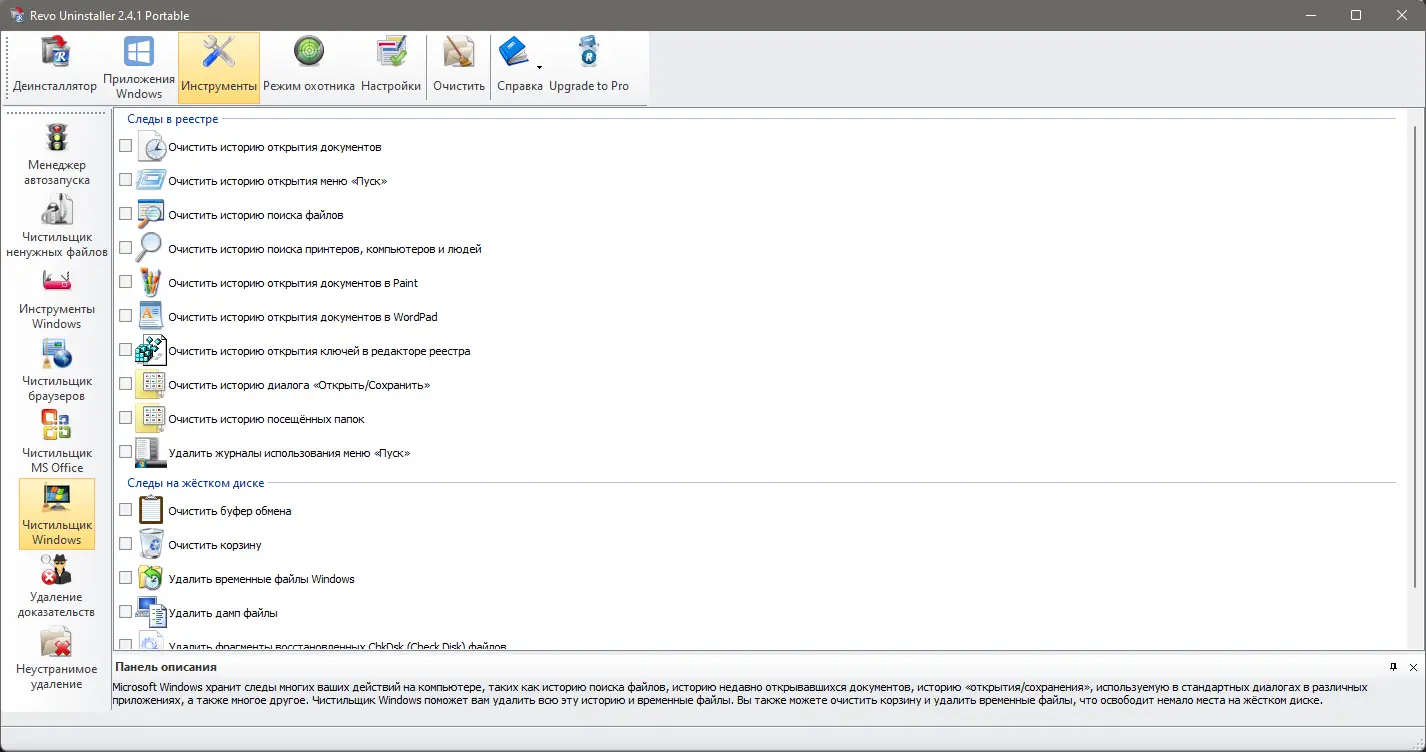Click the description paragraph starting «Microsoft Windows хранит»
Screen dimensions: 1426x752
tap(740, 694)
